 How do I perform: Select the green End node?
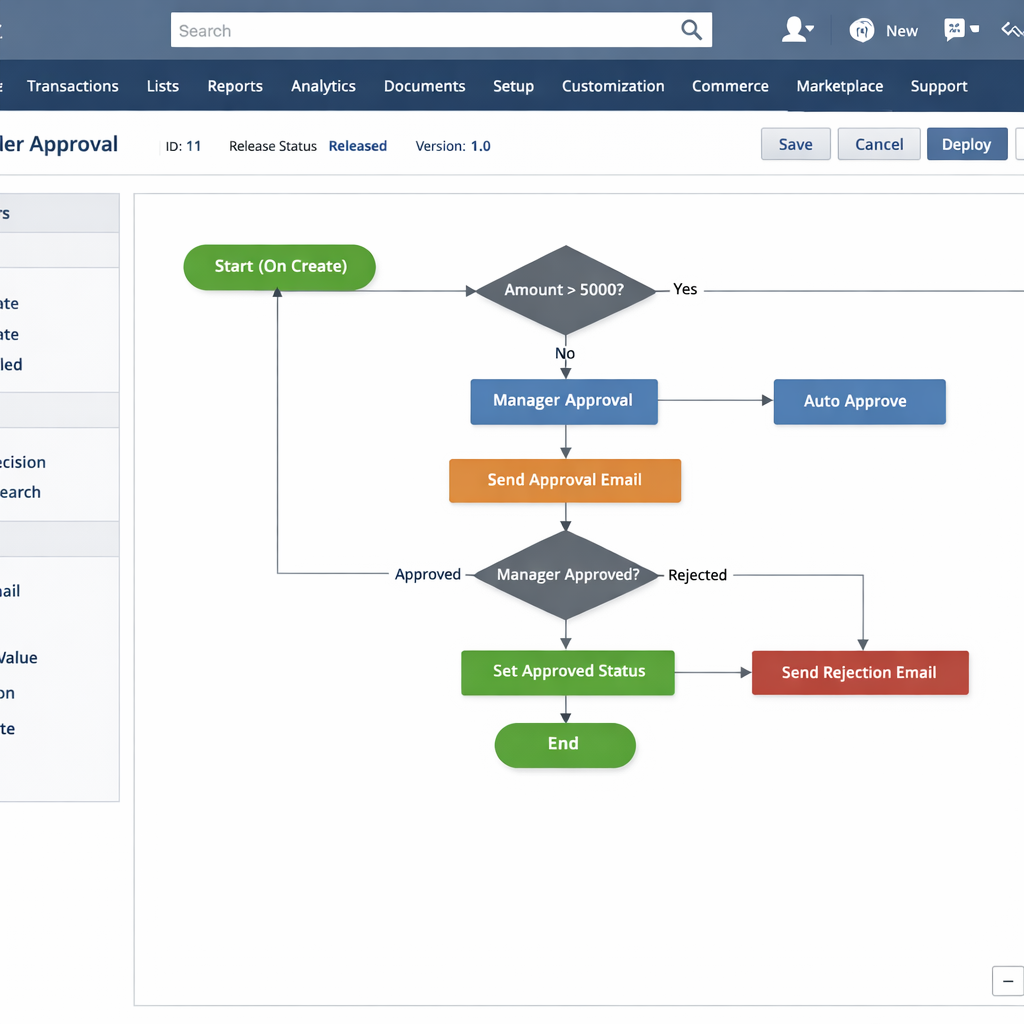[565, 745]
